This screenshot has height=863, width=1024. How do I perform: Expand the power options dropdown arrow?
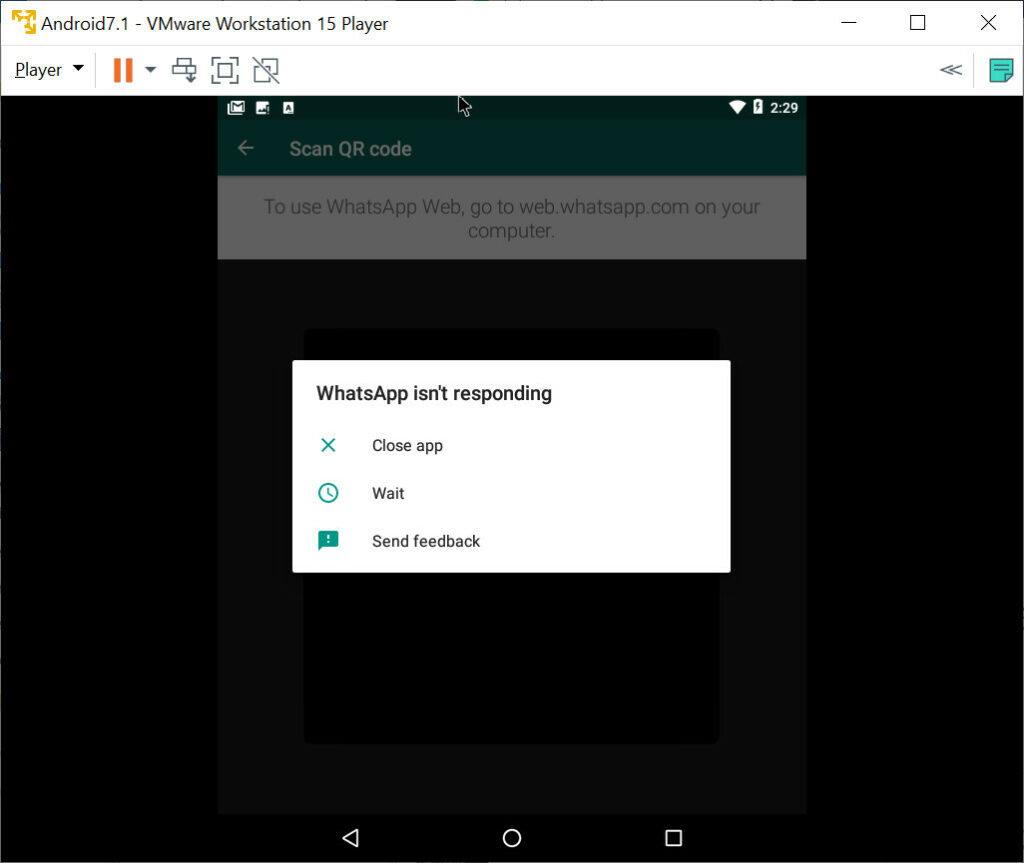(150, 70)
